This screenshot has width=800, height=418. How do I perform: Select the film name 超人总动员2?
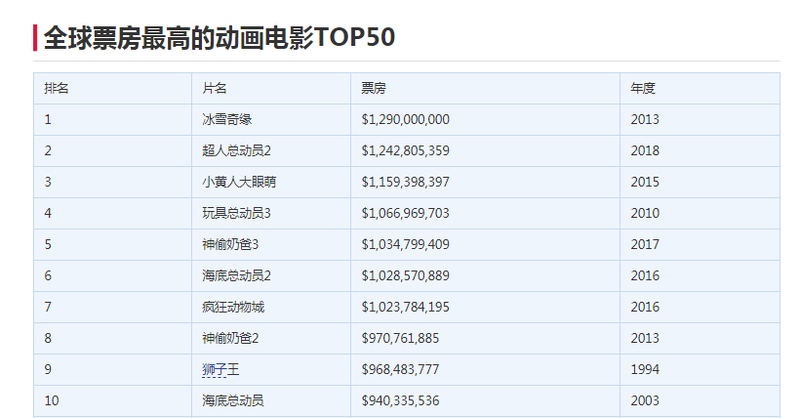236,151
